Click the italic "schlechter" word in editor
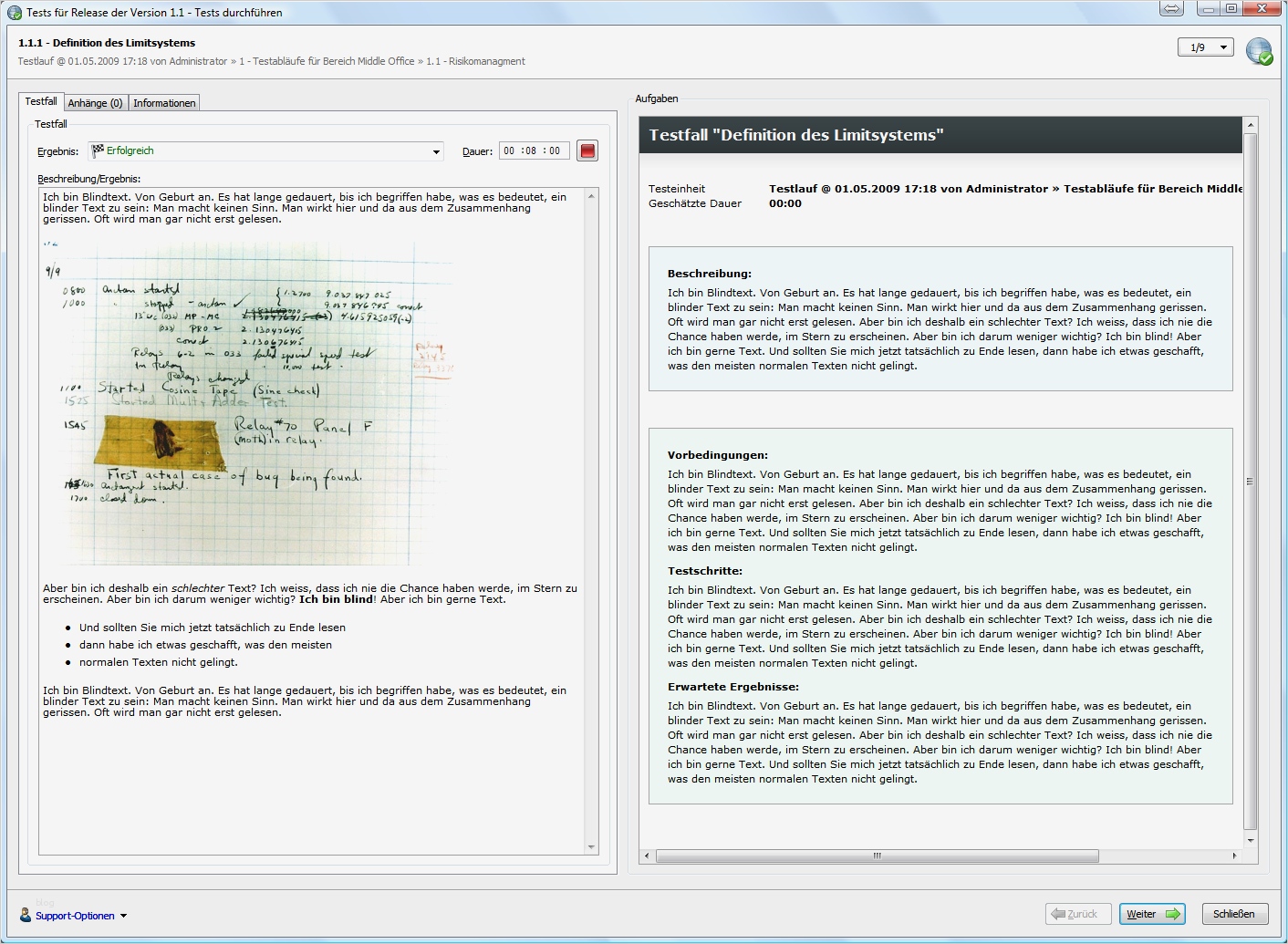 [198, 588]
